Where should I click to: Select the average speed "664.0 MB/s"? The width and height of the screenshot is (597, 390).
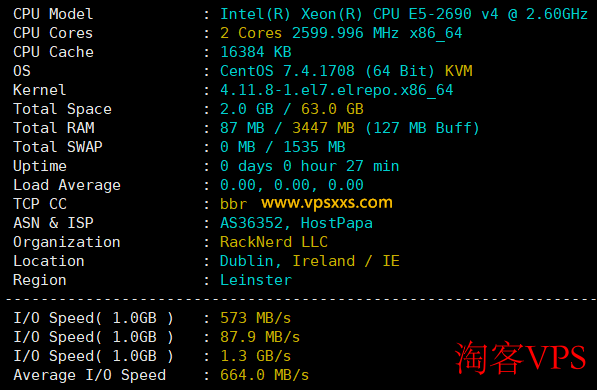tap(265, 376)
